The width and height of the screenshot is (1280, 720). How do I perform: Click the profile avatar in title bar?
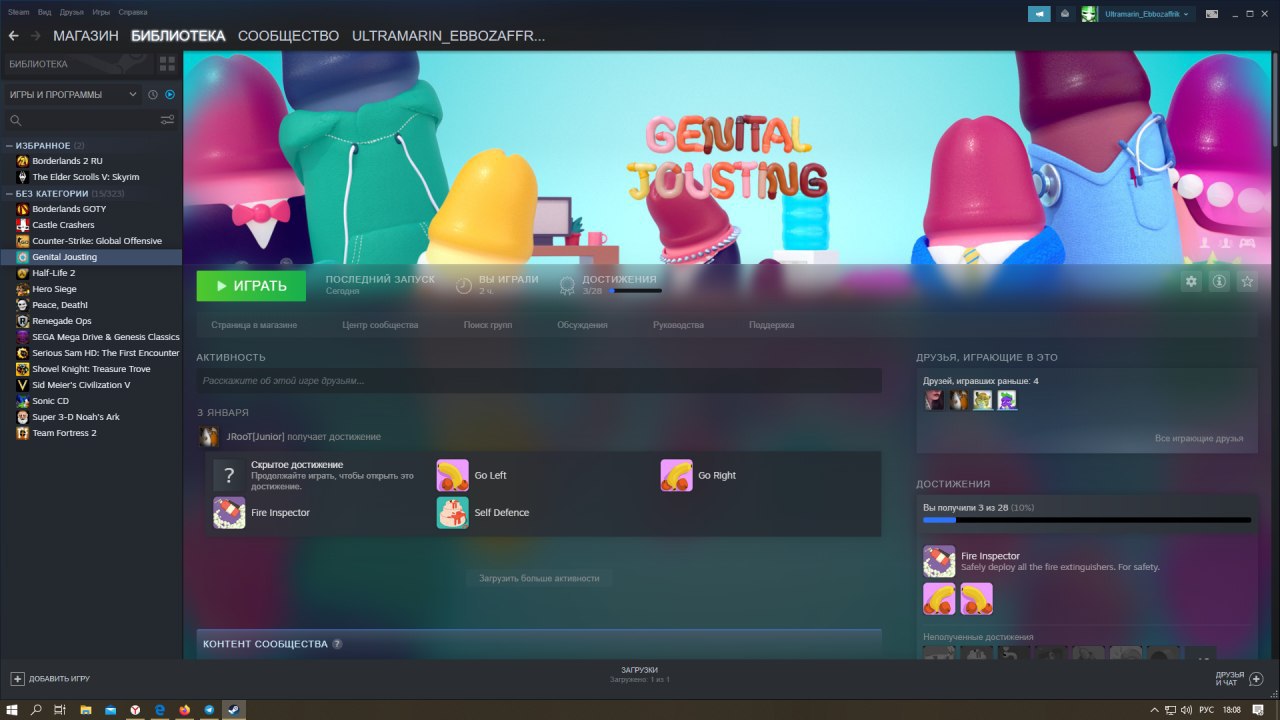(1090, 14)
